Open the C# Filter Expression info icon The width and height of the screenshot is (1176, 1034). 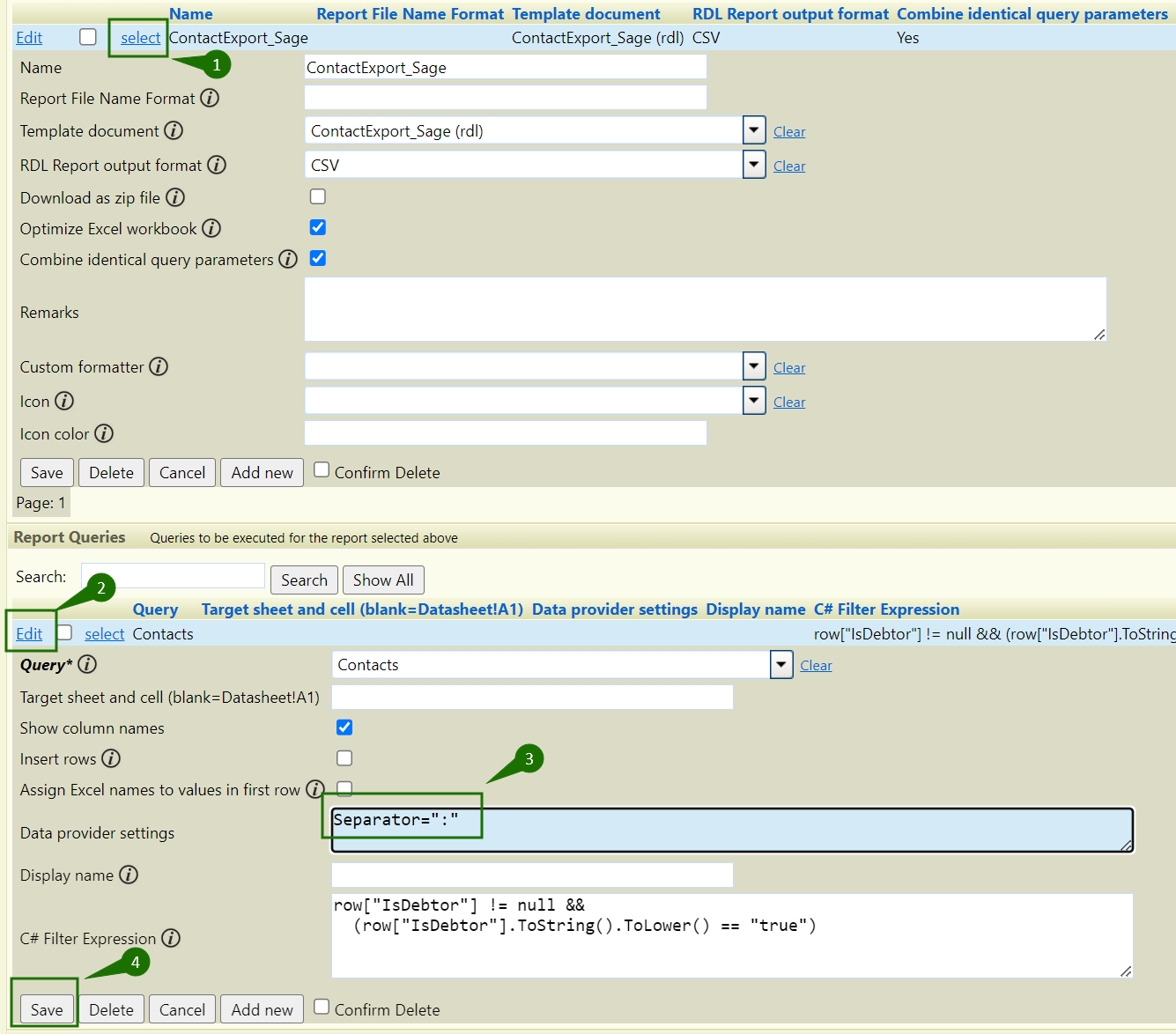point(170,938)
